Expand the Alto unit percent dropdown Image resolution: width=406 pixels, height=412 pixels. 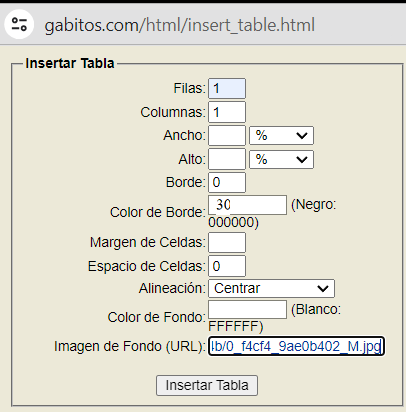[281, 159]
